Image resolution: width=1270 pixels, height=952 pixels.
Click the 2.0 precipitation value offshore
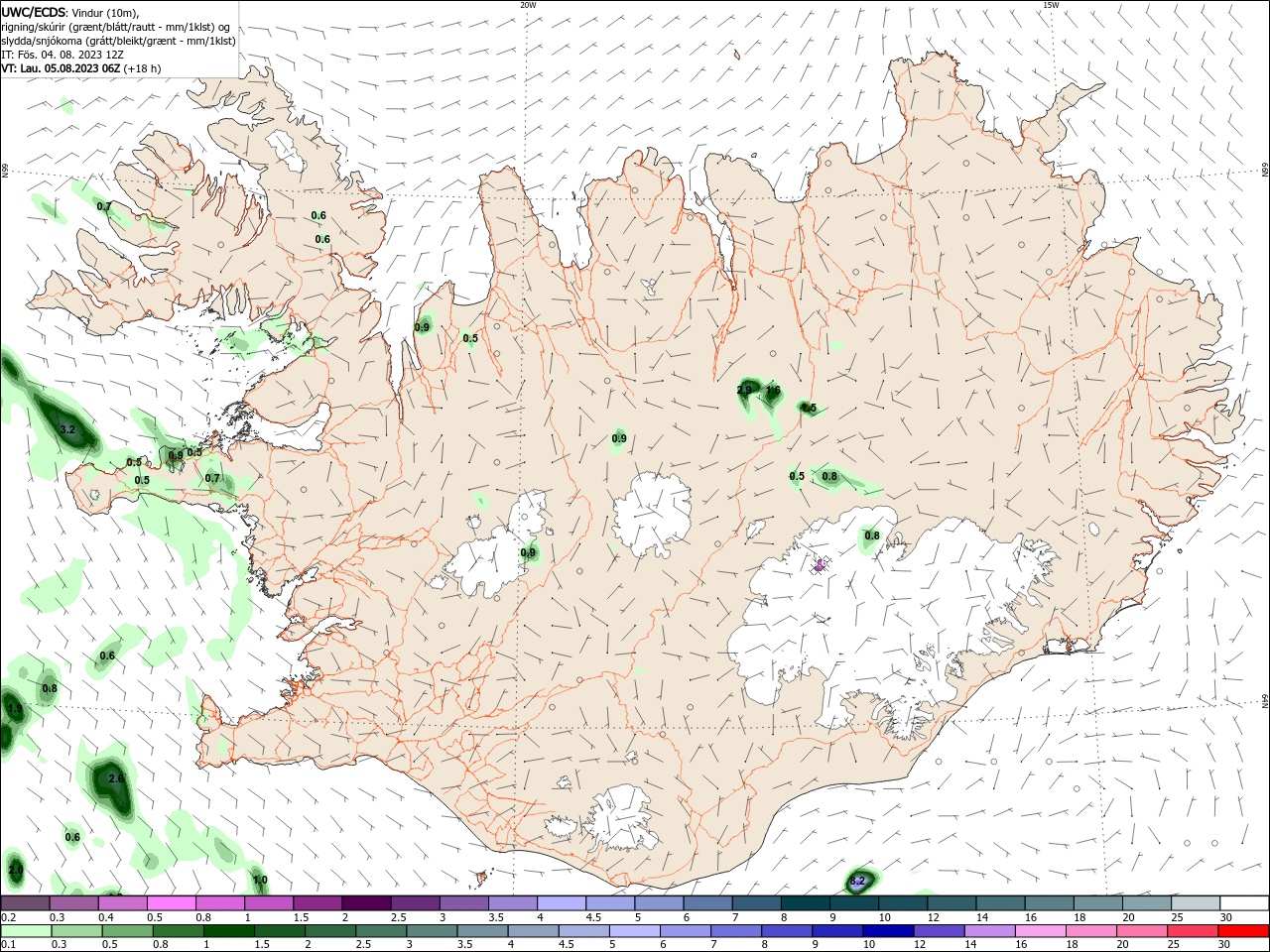click(15, 870)
